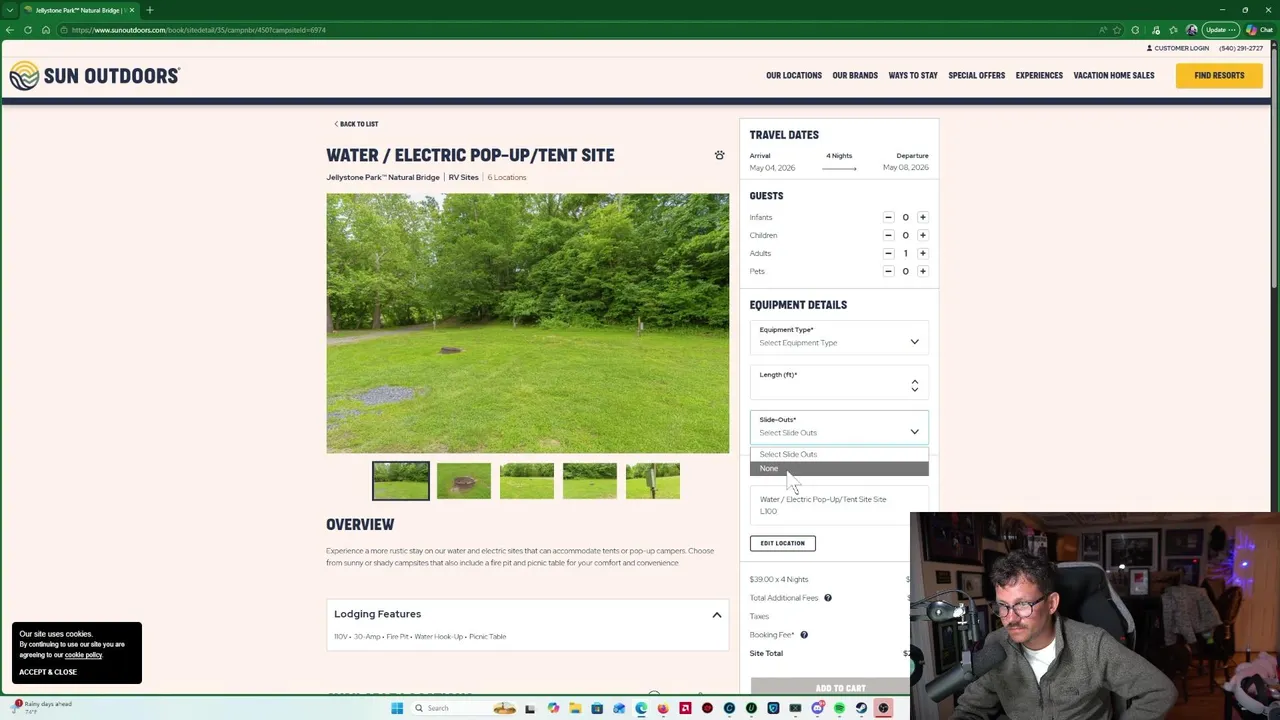Choose 'None' in Slide-Outs list
The width and height of the screenshot is (1280, 720).
(839, 468)
